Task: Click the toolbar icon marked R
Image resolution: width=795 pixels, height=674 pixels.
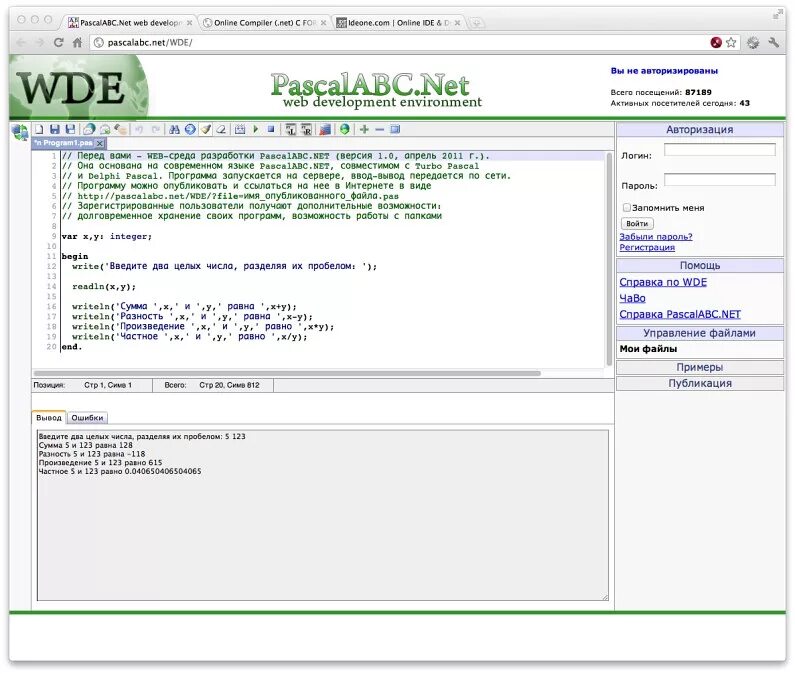Action: coord(306,129)
